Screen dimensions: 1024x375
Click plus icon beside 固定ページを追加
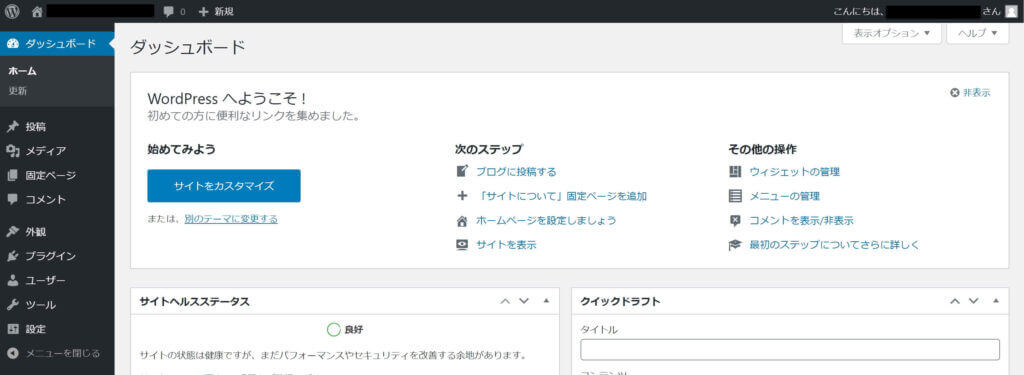coord(462,195)
